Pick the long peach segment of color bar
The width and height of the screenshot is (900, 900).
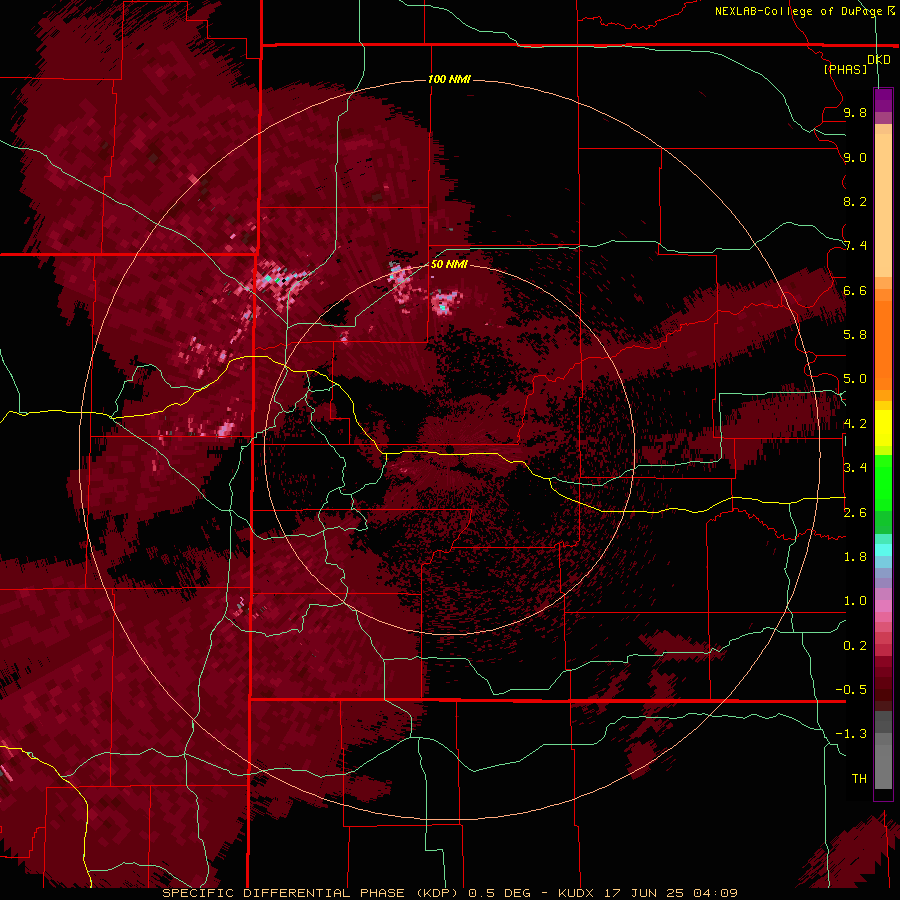pyautogui.click(x=883, y=206)
